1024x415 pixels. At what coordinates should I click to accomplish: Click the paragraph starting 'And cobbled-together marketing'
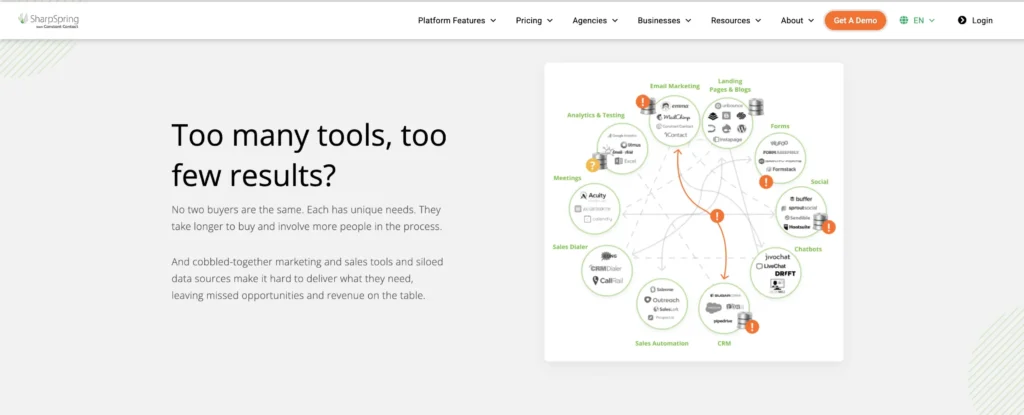[x=307, y=278]
